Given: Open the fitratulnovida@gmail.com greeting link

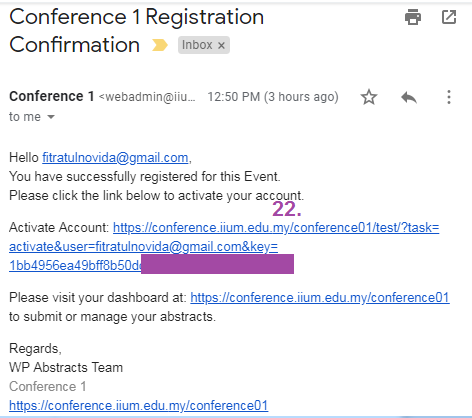Looking at the screenshot, I should [x=115, y=158].
